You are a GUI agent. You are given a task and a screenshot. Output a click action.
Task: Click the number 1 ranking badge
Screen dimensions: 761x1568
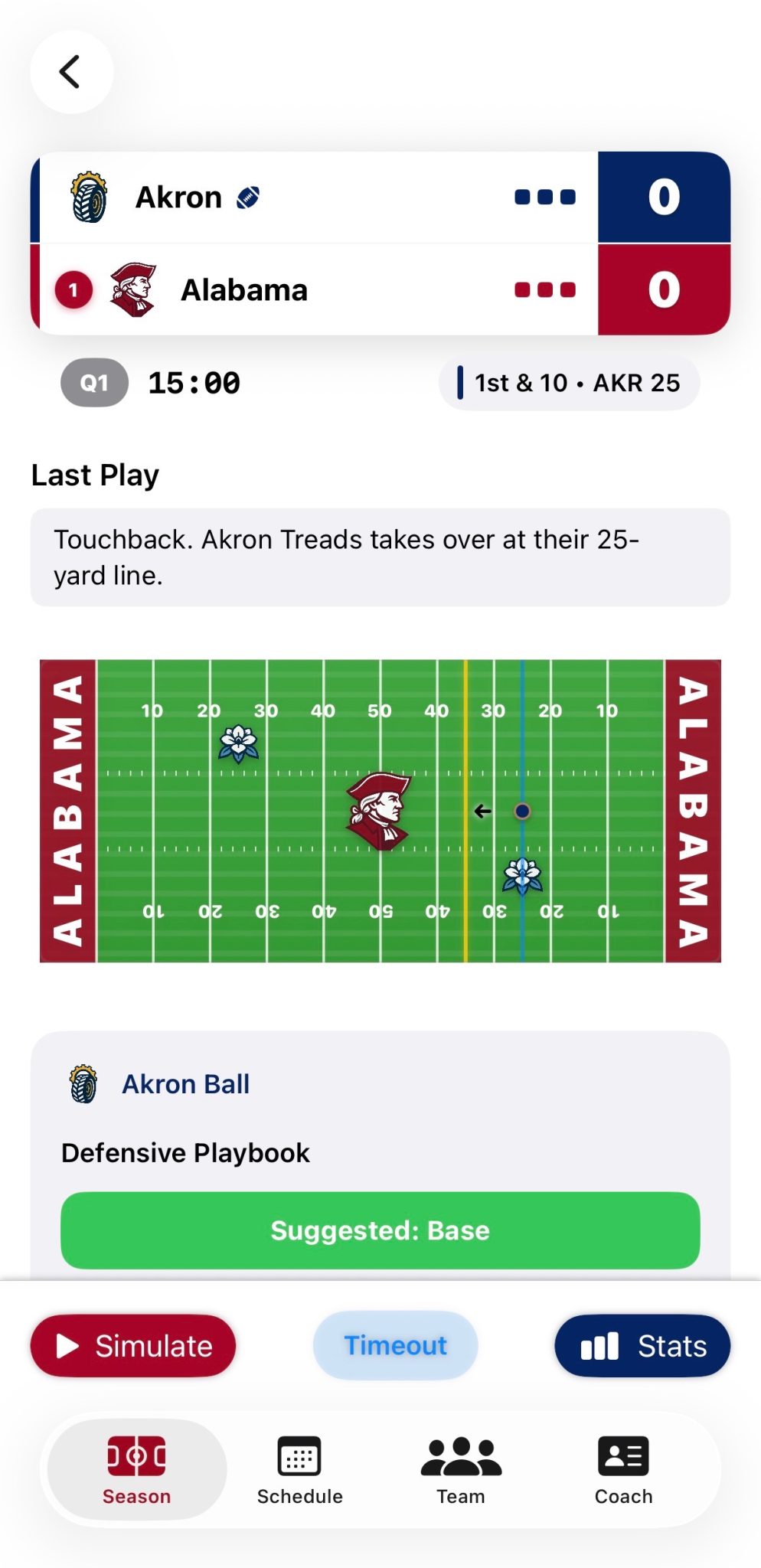(x=73, y=290)
